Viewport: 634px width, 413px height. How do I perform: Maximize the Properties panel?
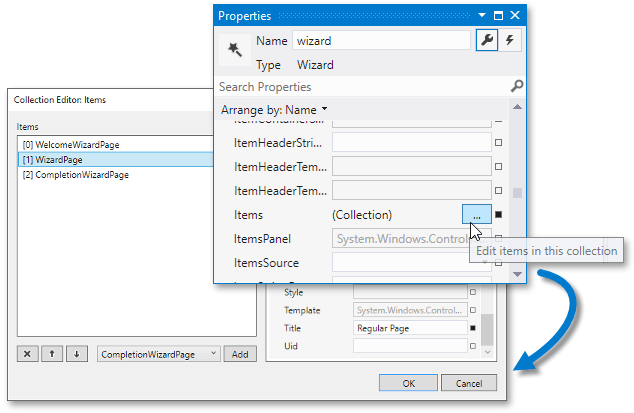499,16
